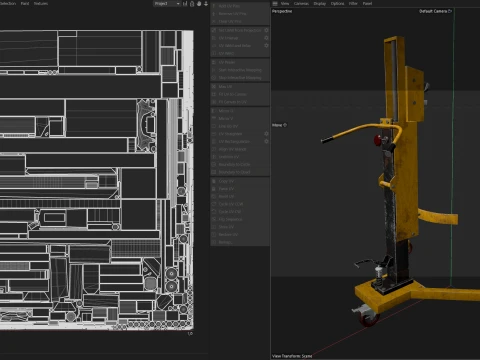Open the viewport Options menu
The image size is (480, 360).
(337, 3)
